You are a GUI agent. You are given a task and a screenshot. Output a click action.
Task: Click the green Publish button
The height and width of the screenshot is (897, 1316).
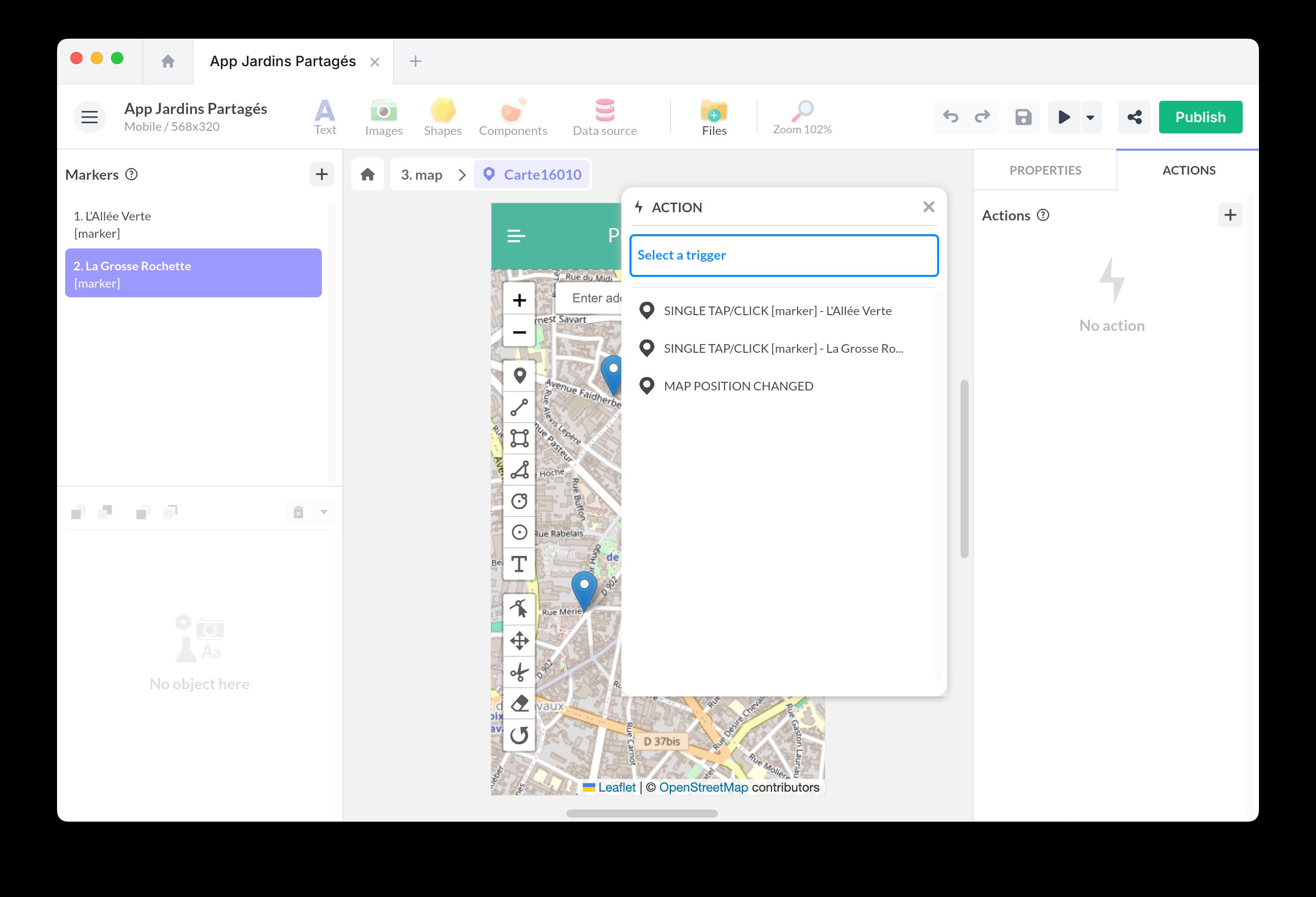click(x=1200, y=117)
